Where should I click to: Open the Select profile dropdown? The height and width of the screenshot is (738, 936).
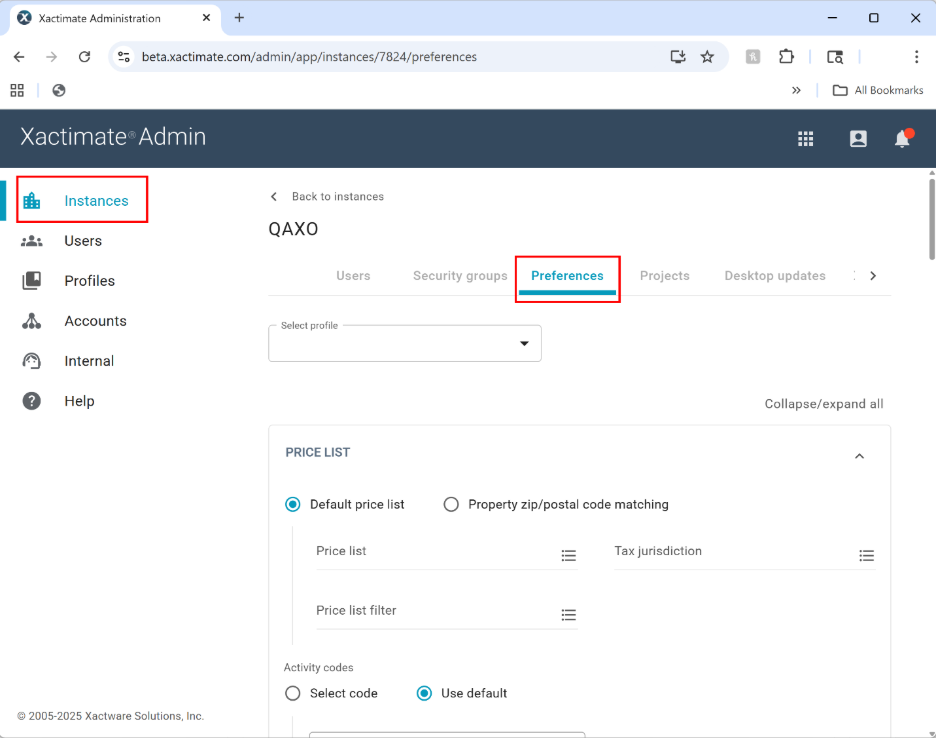coord(405,343)
